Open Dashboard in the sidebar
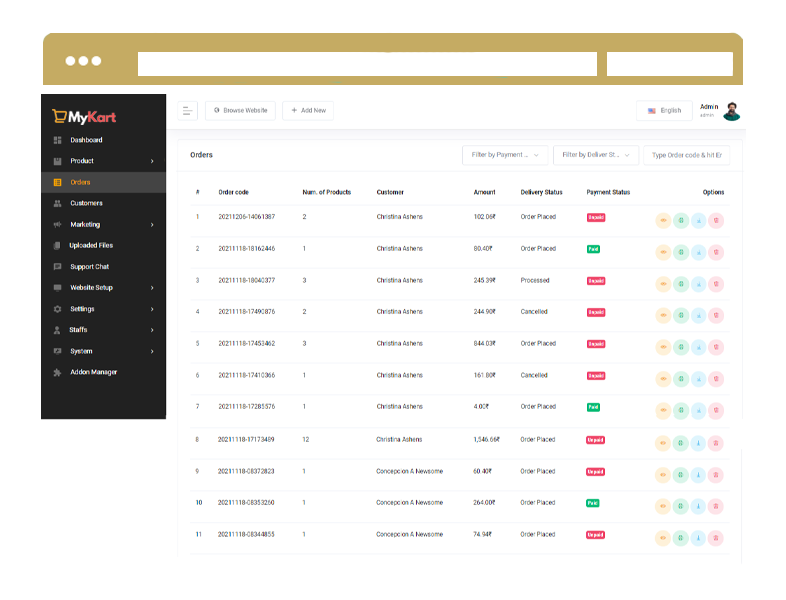This screenshot has height=600, width=786. click(86, 140)
